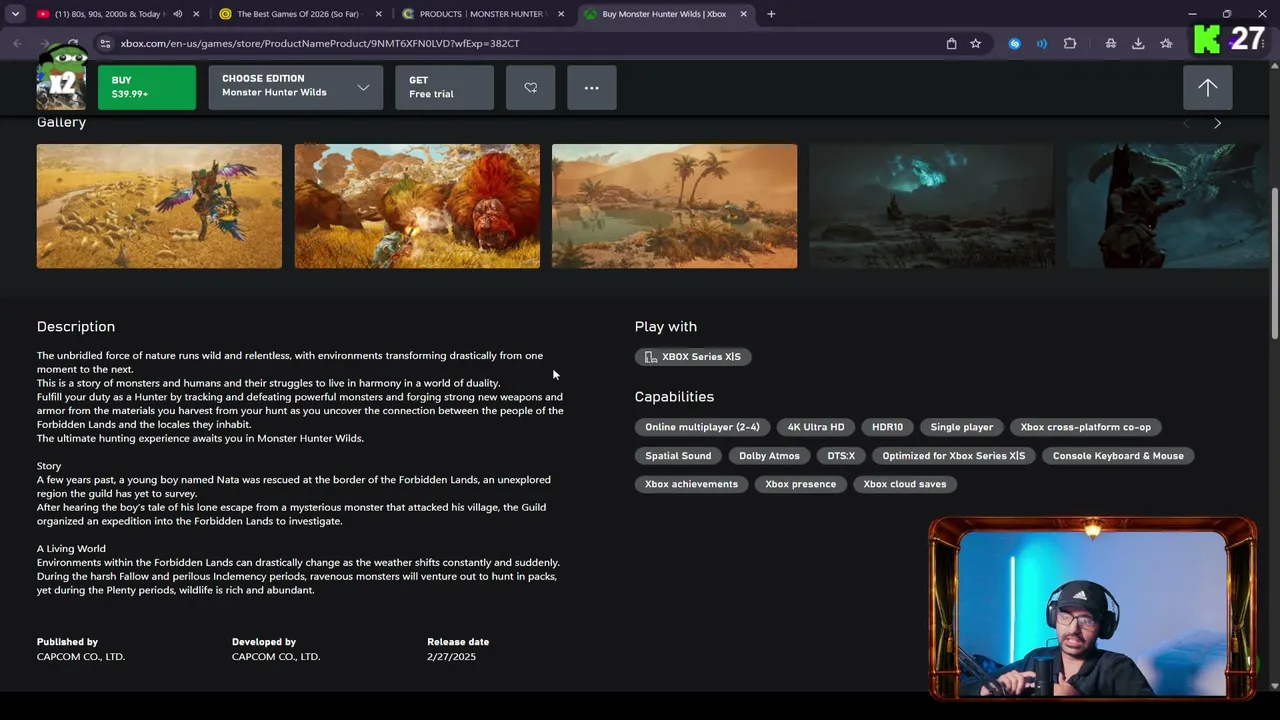Click the Capabilities heading
1280x720 pixels.
[674, 397]
